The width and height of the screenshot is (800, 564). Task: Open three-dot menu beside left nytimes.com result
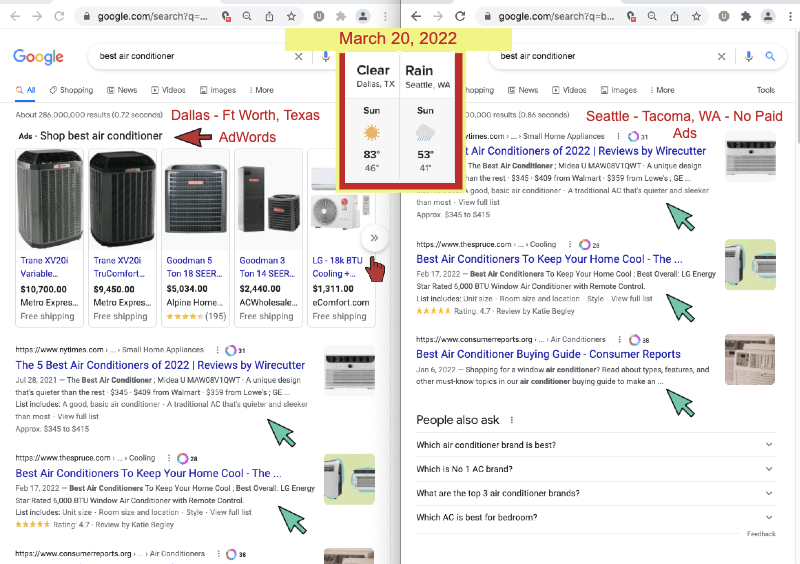pyautogui.click(x=217, y=350)
